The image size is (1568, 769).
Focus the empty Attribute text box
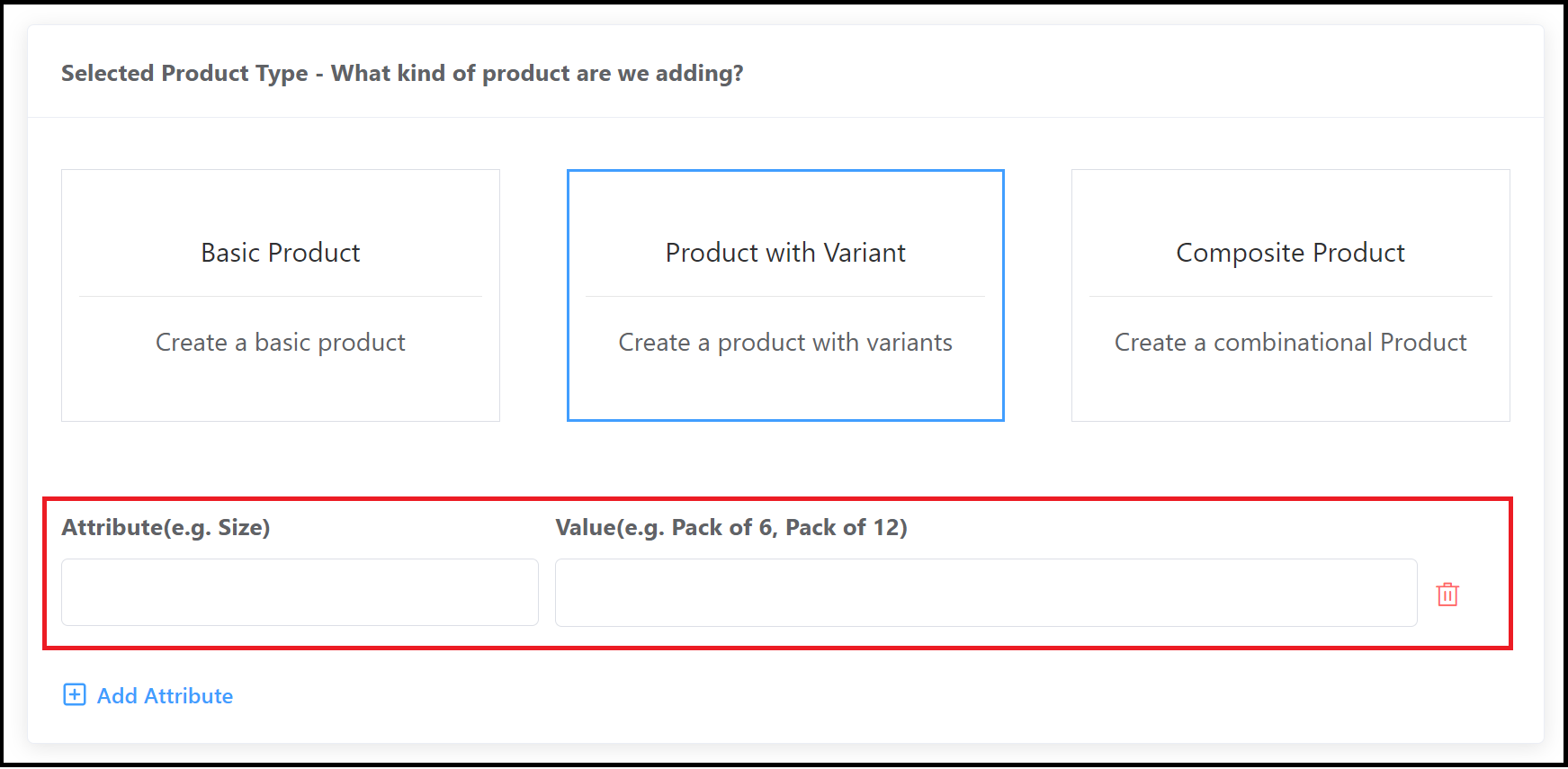pos(299,592)
